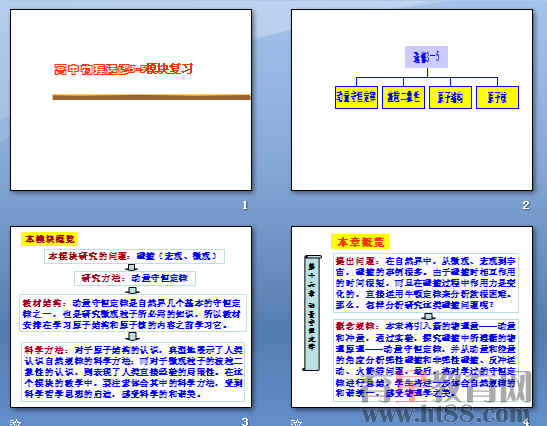
Task: Click the 提出问题 paragraph in slide 4
Action: [426, 284]
